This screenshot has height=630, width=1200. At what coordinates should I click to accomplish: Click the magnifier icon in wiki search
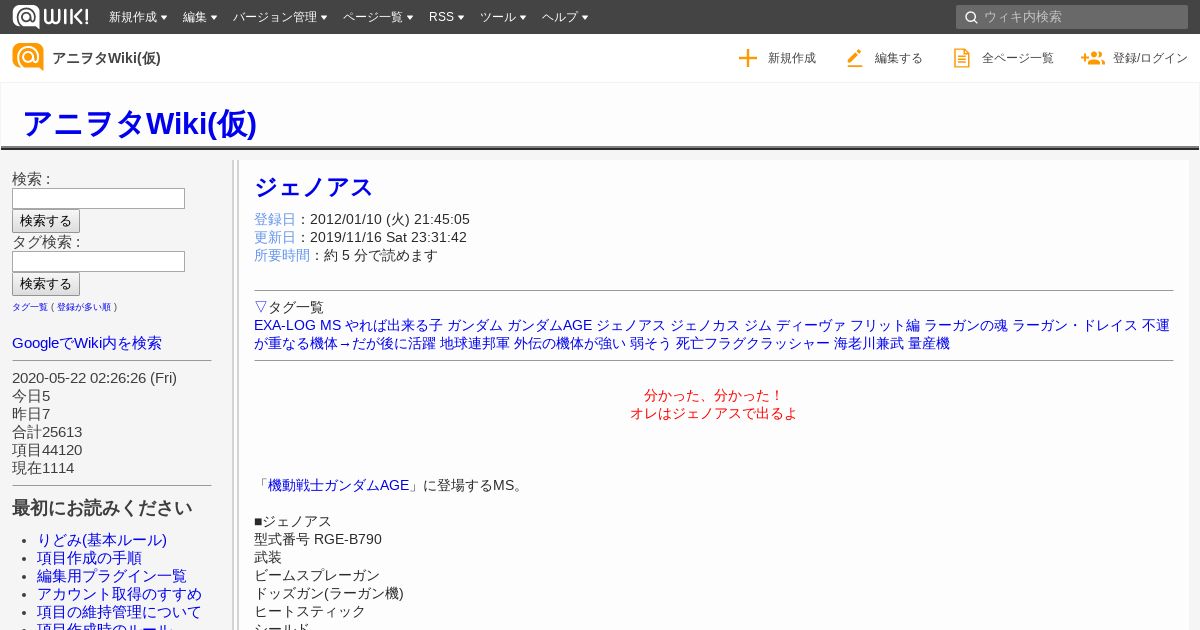point(971,17)
